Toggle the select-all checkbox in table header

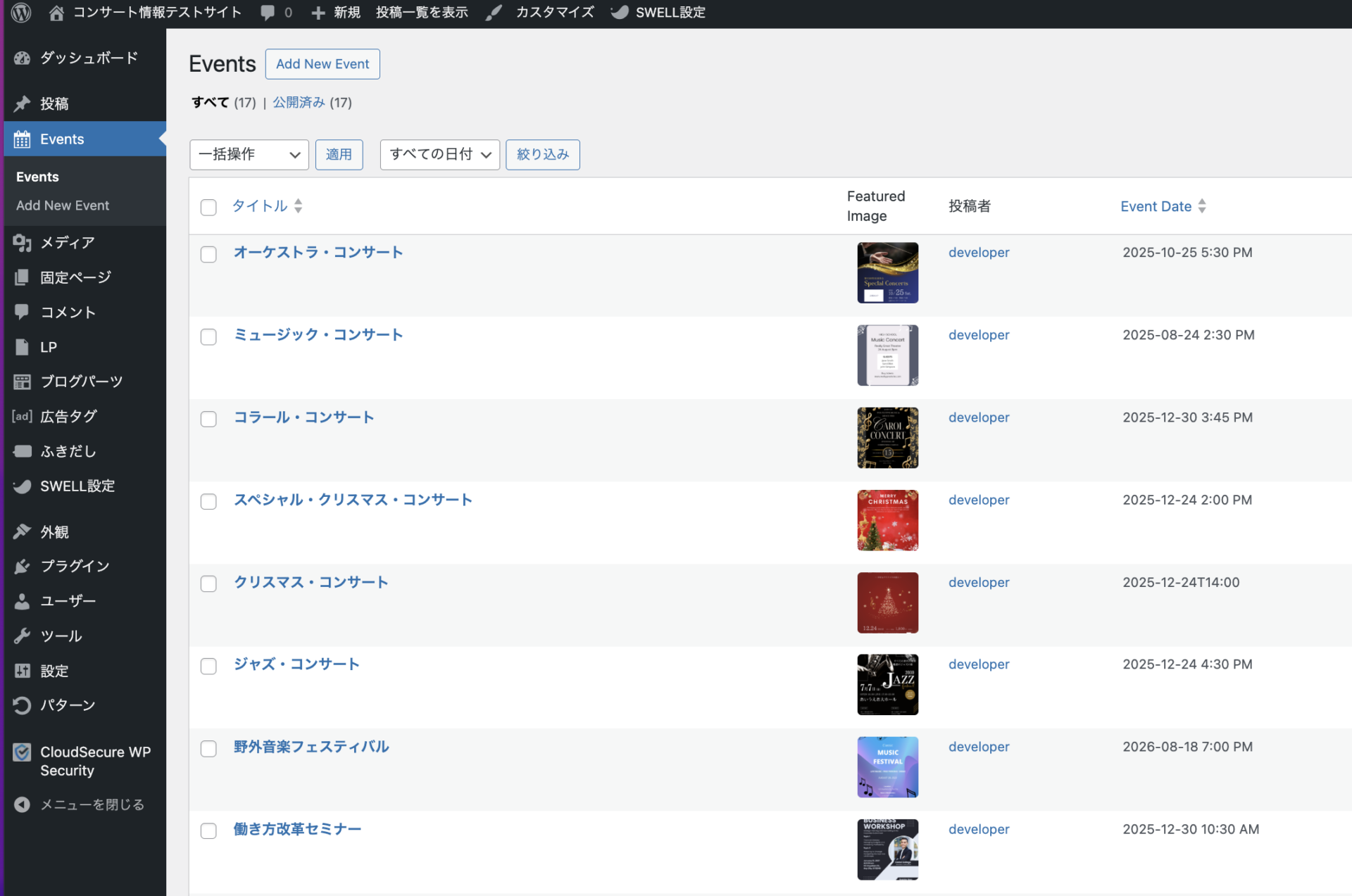click(208, 207)
